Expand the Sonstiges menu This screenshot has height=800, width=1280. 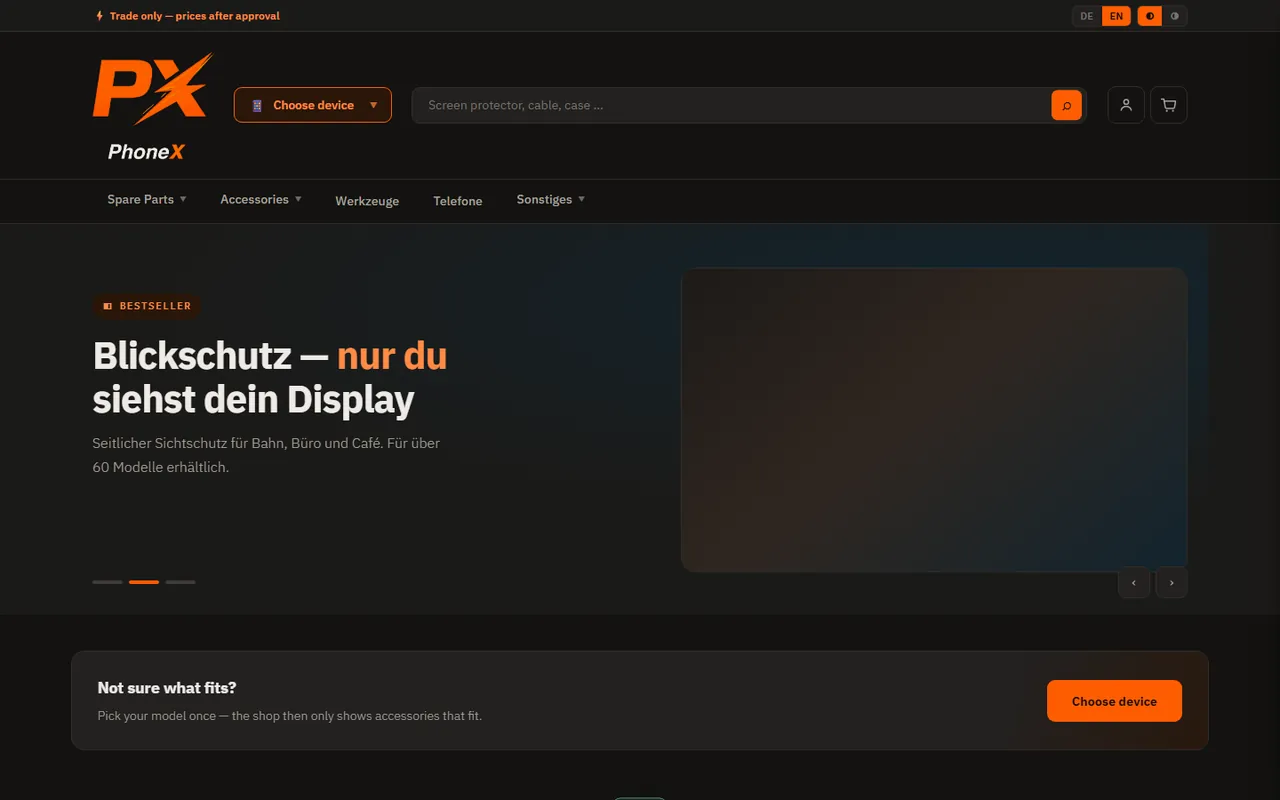coord(551,200)
